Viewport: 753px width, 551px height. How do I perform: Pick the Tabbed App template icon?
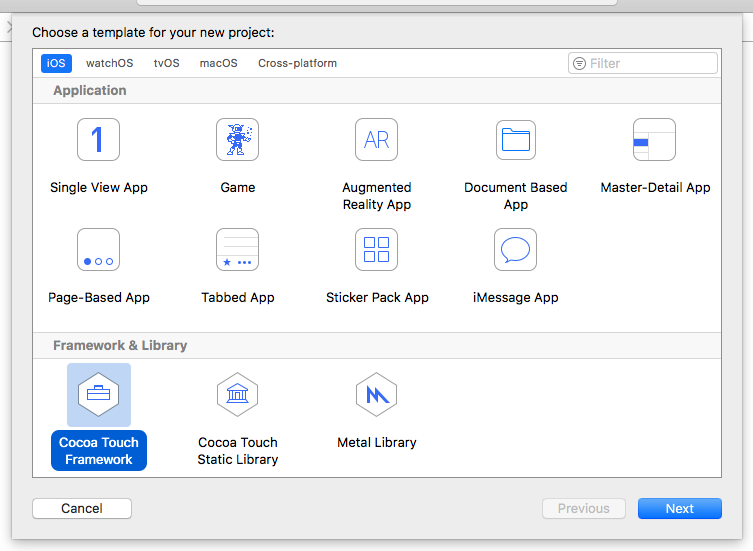[x=237, y=250]
